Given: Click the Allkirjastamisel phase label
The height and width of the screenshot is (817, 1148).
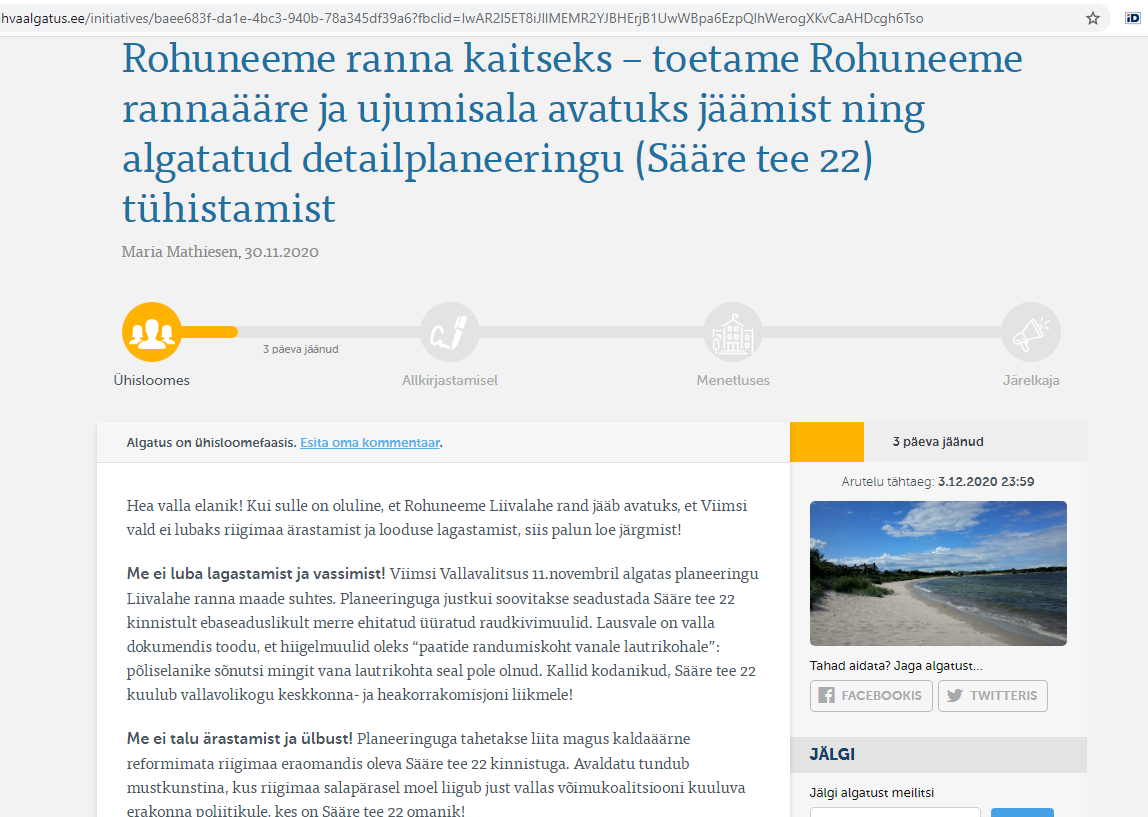Looking at the screenshot, I should [450, 381].
